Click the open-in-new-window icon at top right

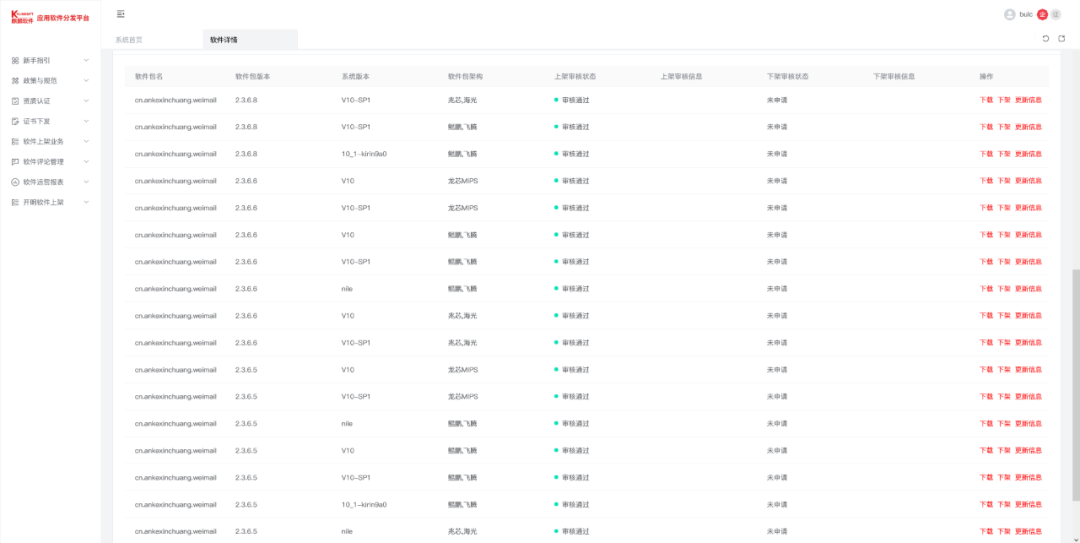click(x=1062, y=39)
